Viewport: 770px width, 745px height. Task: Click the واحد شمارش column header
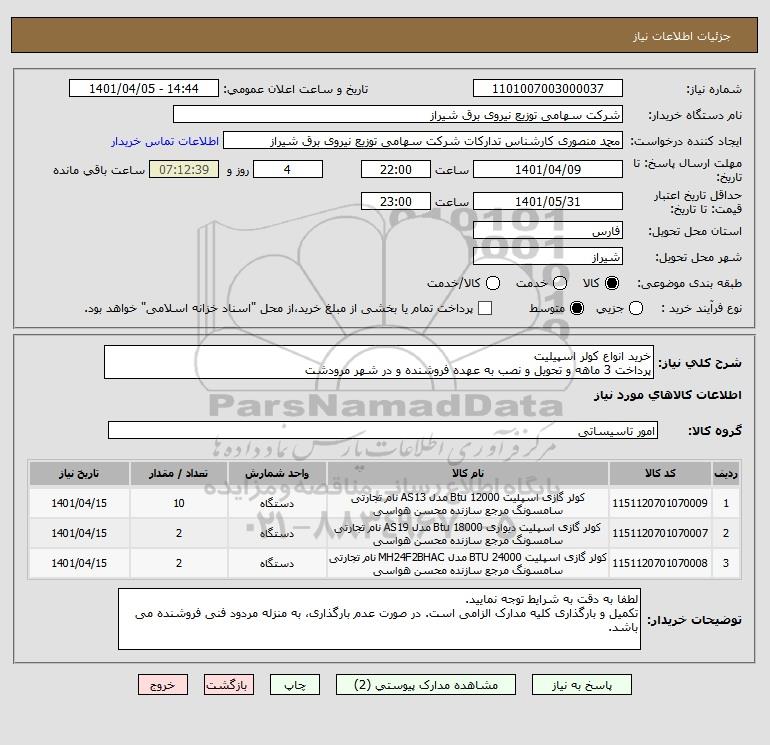pyautogui.click(x=277, y=473)
